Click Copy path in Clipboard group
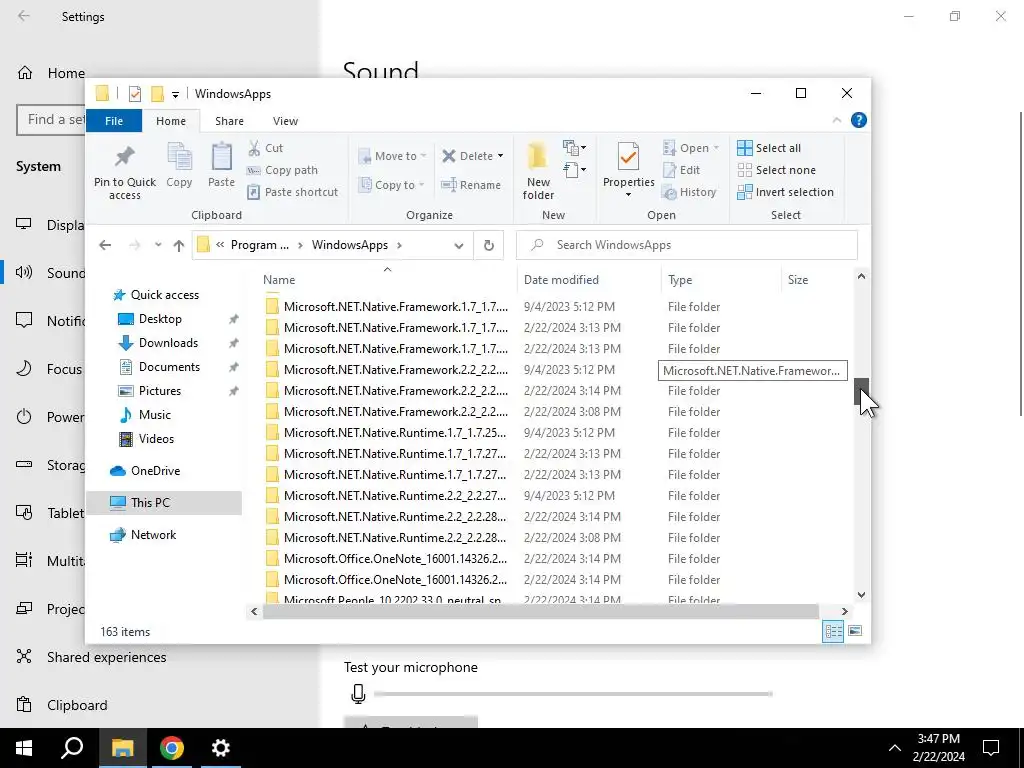The height and width of the screenshot is (768, 1024). click(282, 170)
